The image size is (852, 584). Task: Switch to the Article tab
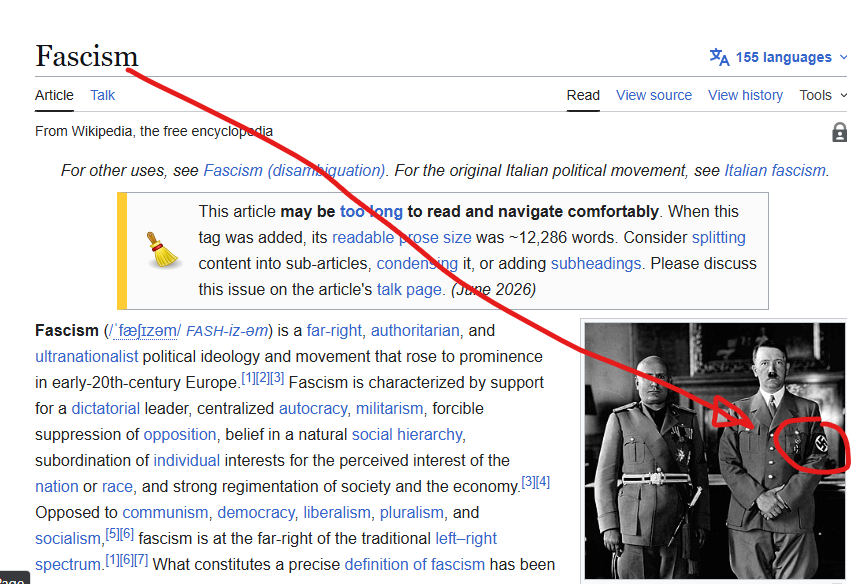54,95
